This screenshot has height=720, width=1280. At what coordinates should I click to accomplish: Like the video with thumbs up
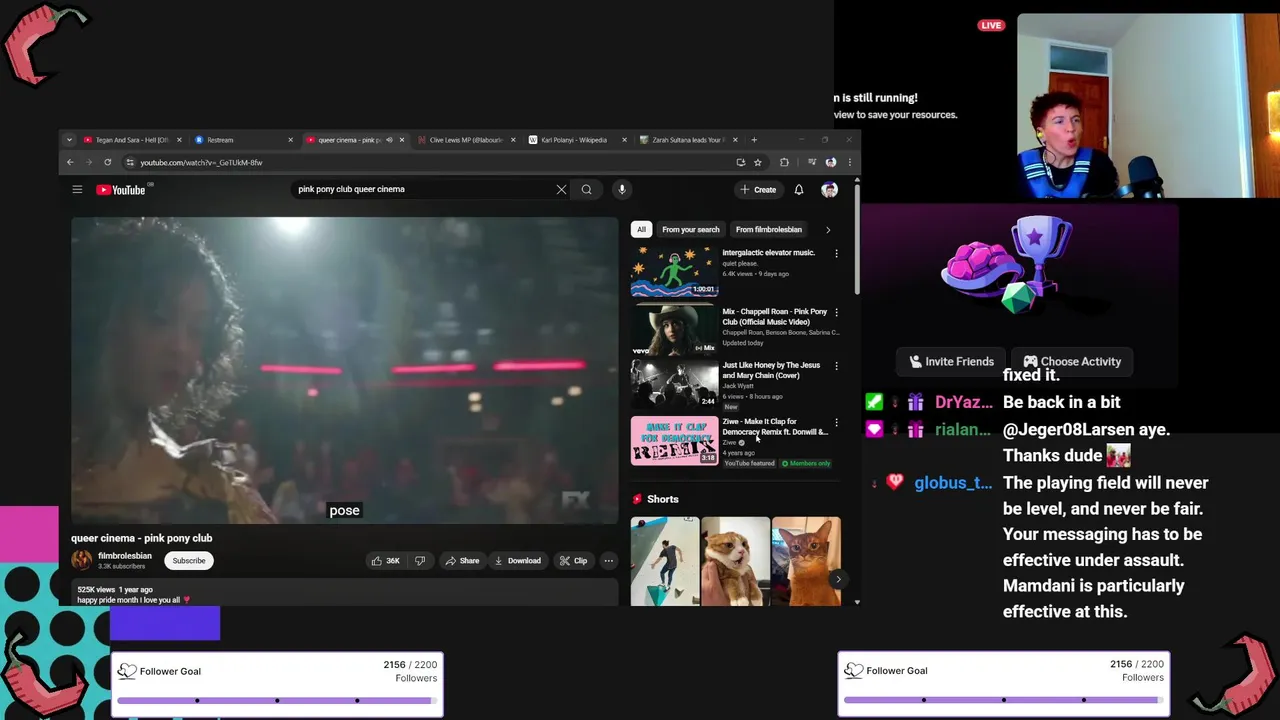click(386, 561)
